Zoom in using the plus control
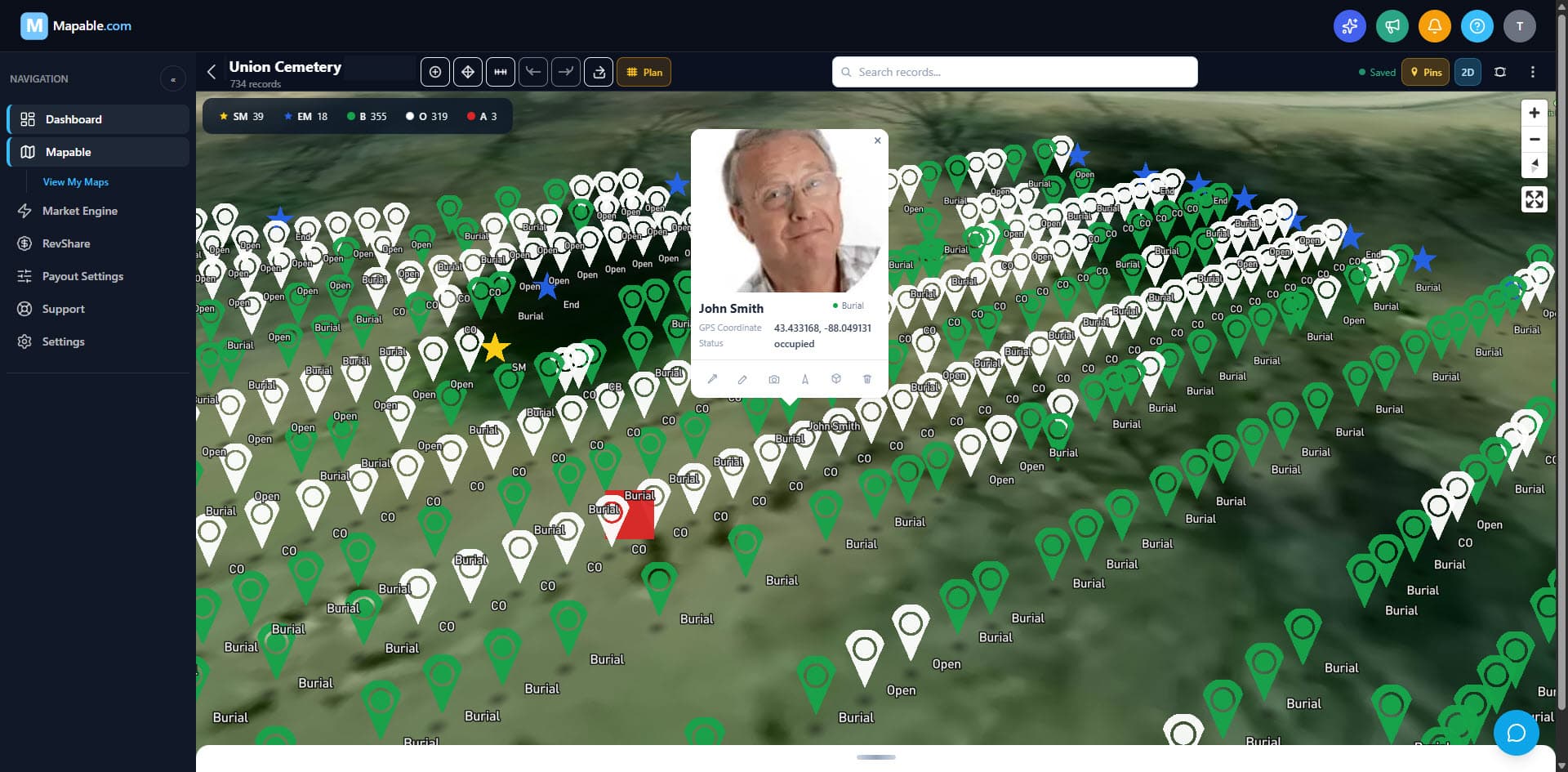 tap(1534, 112)
